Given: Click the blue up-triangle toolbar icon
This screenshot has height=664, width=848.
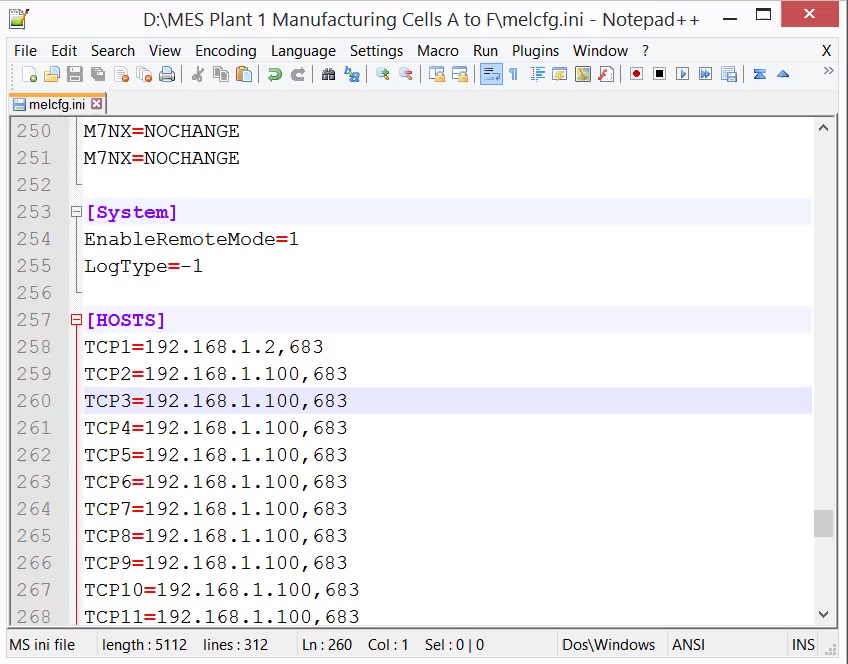Looking at the screenshot, I should point(783,74).
